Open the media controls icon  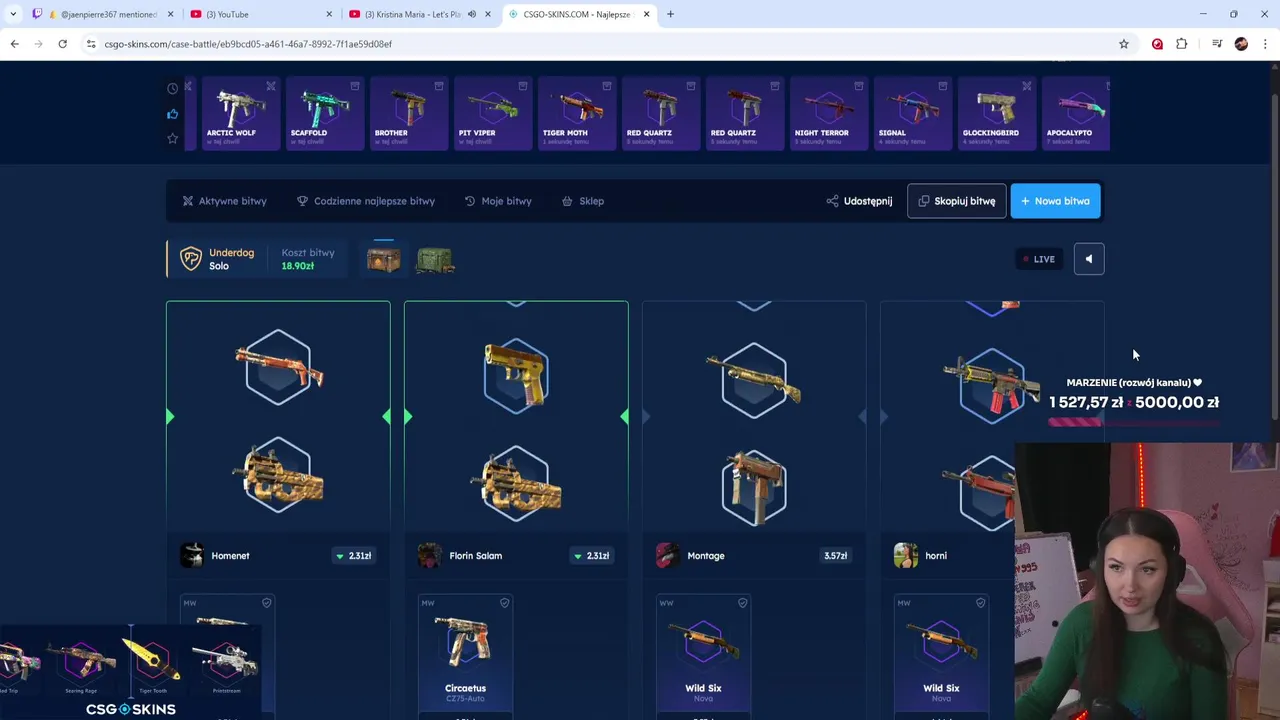(x=1217, y=44)
